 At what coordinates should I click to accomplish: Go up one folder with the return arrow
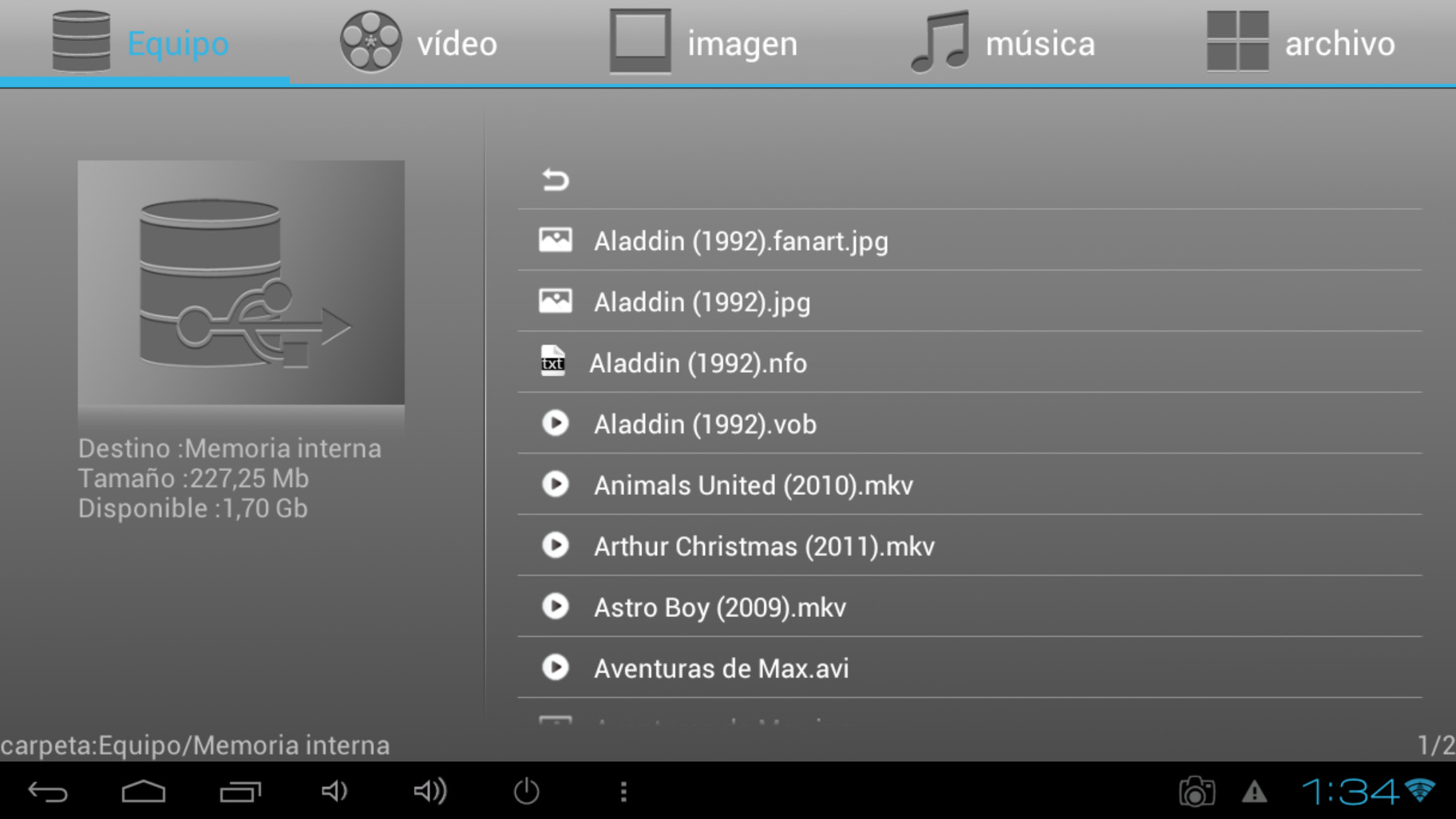click(556, 180)
